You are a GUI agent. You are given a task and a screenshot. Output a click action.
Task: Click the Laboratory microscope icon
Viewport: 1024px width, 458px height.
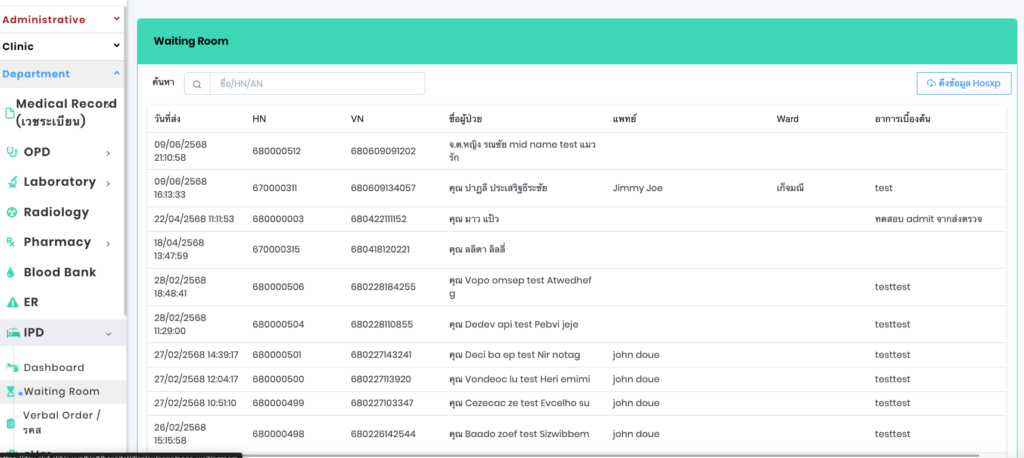click(x=12, y=182)
